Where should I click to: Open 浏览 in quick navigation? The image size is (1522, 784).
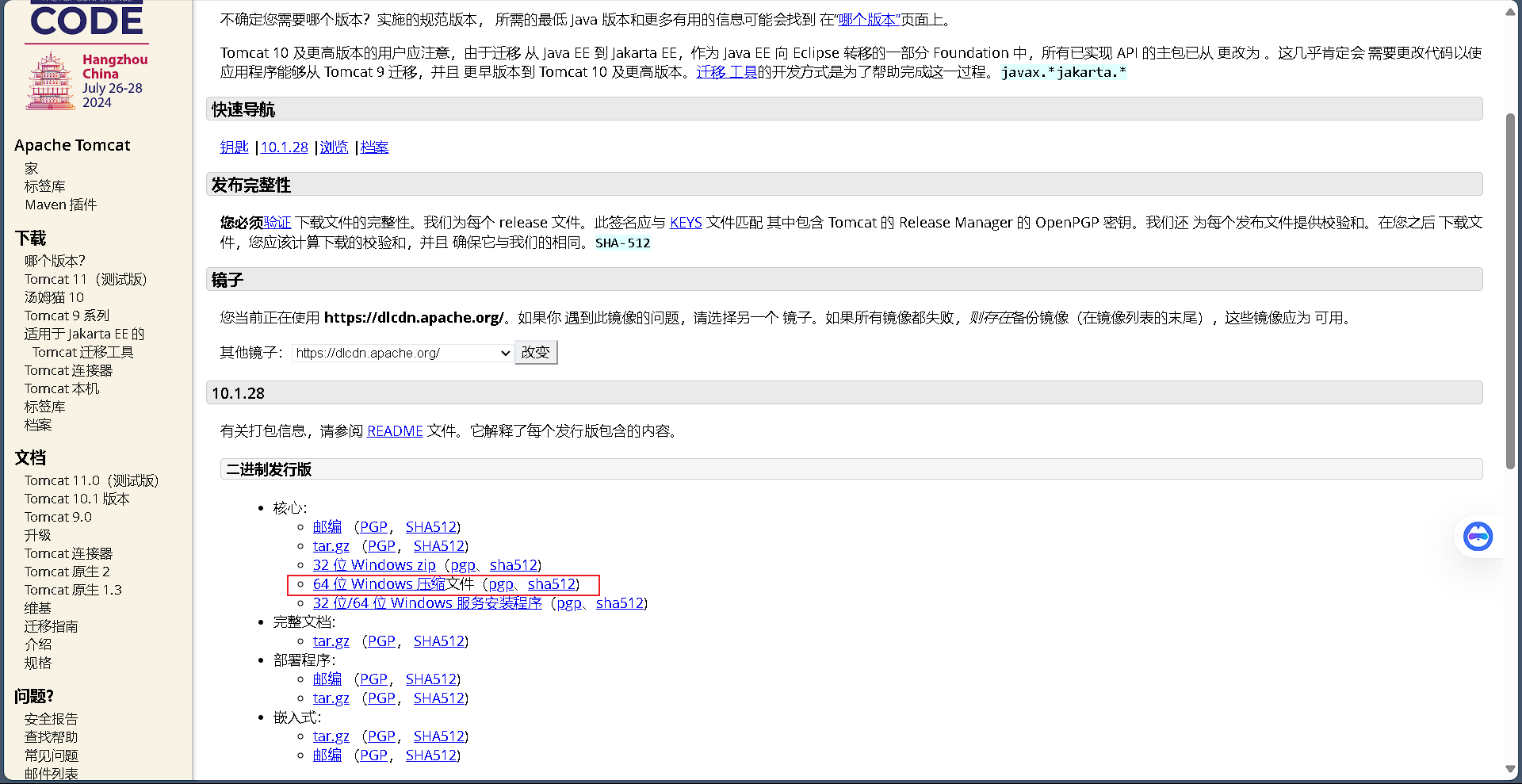click(x=334, y=147)
